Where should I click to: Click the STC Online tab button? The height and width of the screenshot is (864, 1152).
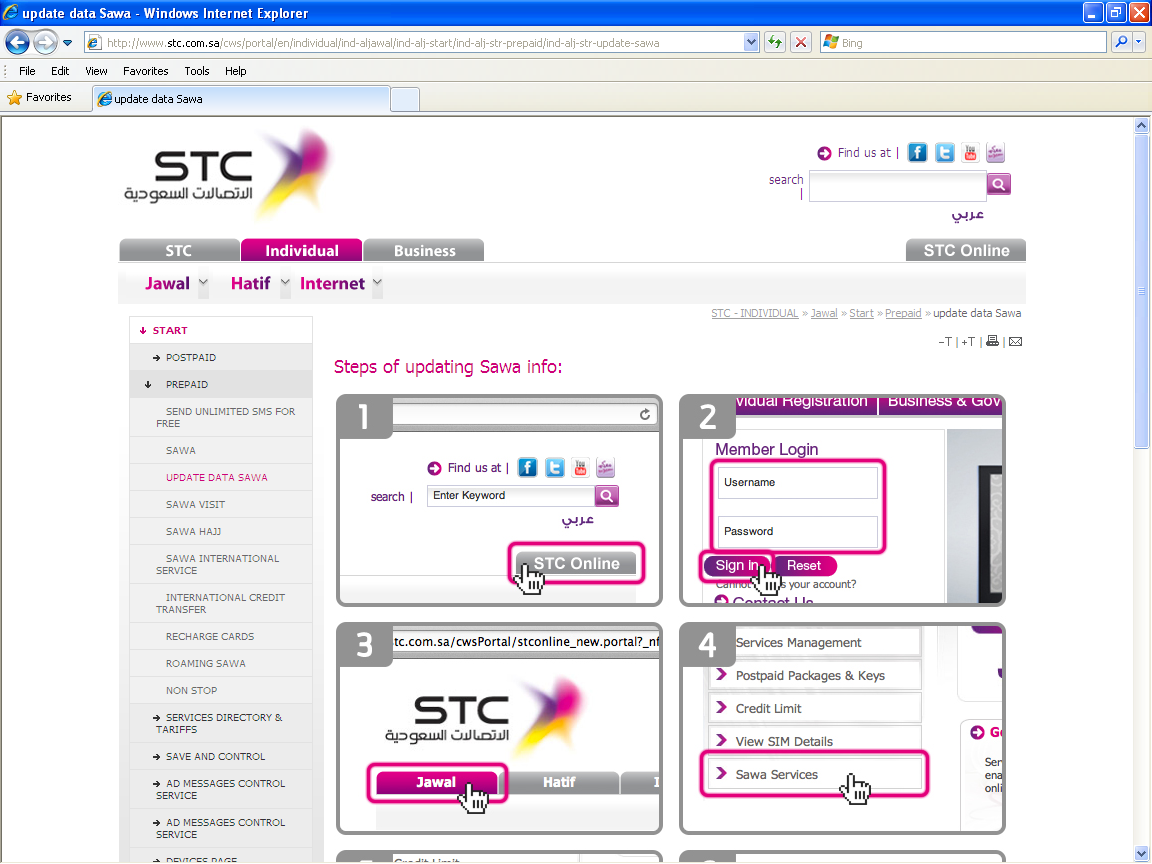tap(966, 251)
